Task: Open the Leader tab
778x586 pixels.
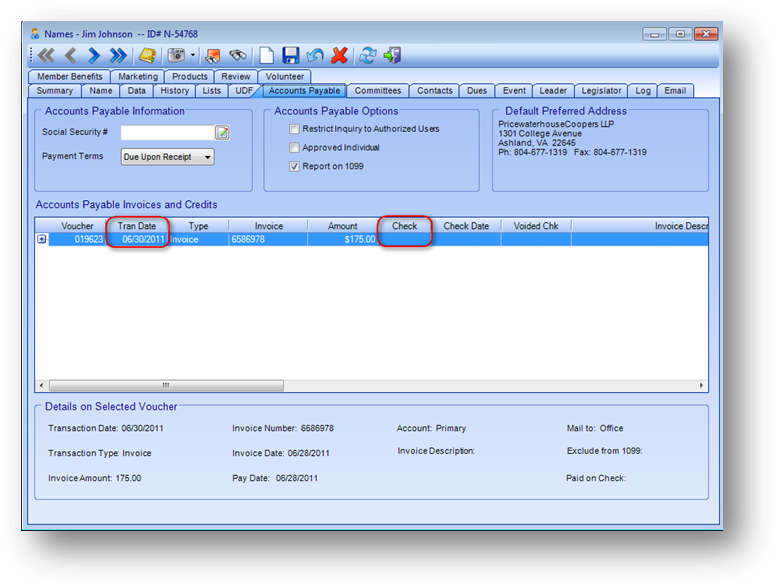Action: tap(553, 91)
